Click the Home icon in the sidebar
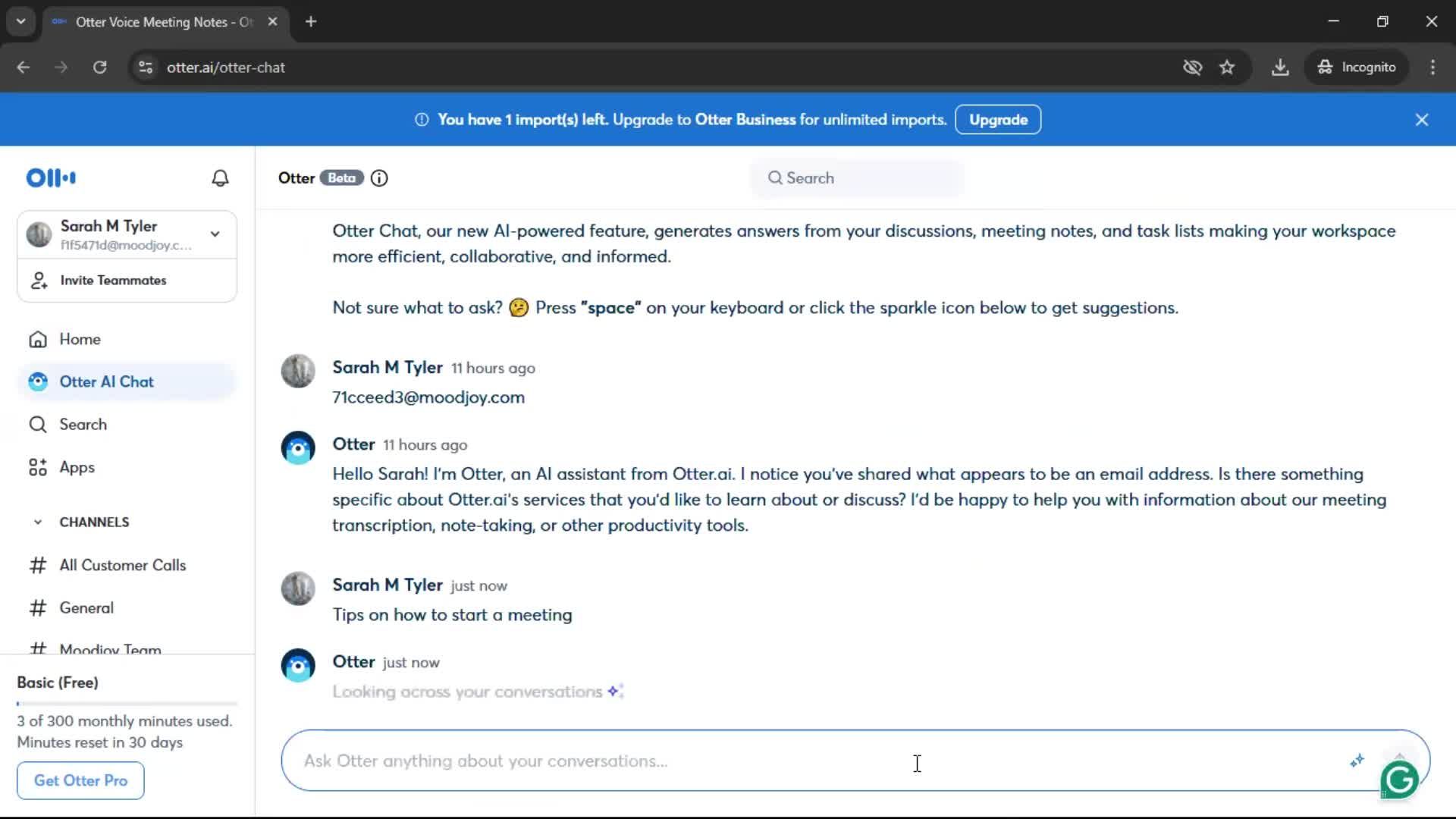The height and width of the screenshot is (819, 1456). pos(38,339)
